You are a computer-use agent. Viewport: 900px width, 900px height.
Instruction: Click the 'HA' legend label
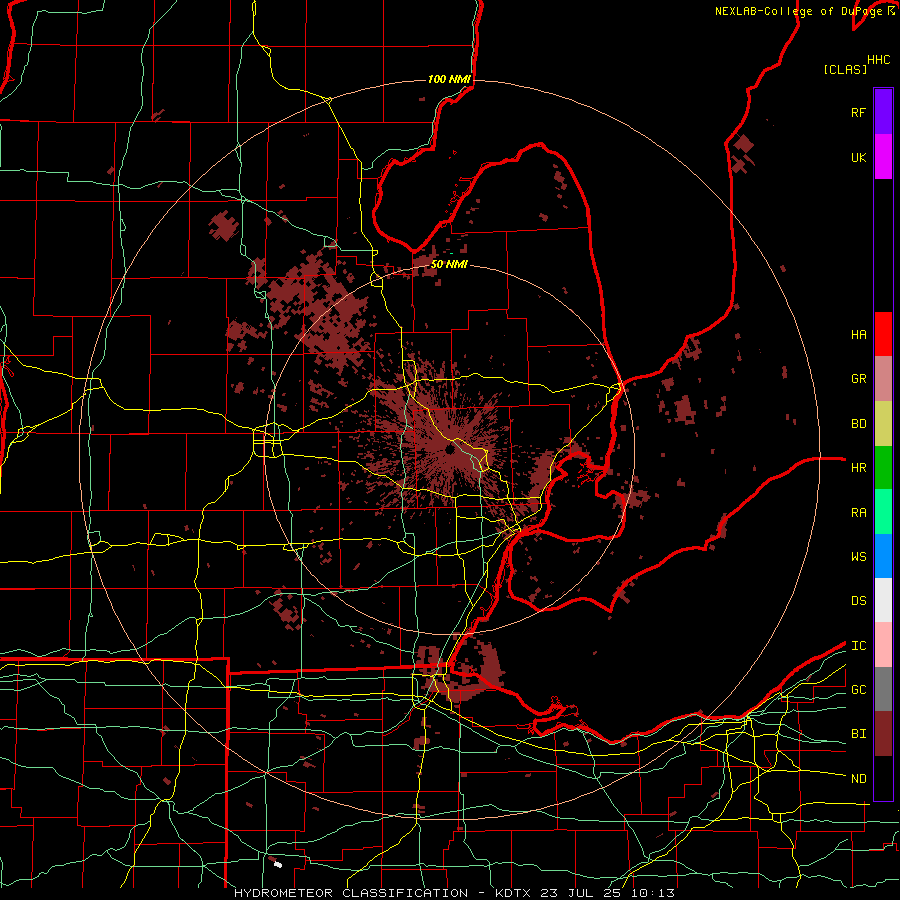tap(858, 334)
